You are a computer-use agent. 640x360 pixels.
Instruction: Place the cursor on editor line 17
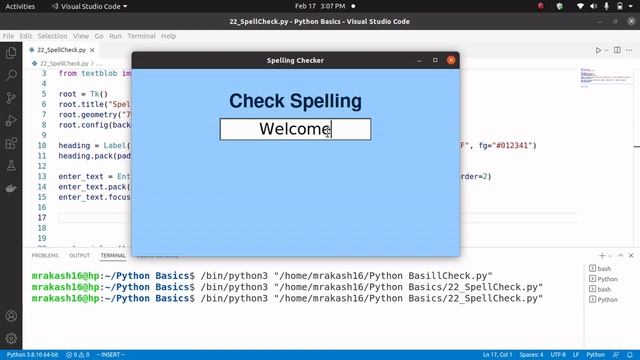coord(318,218)
